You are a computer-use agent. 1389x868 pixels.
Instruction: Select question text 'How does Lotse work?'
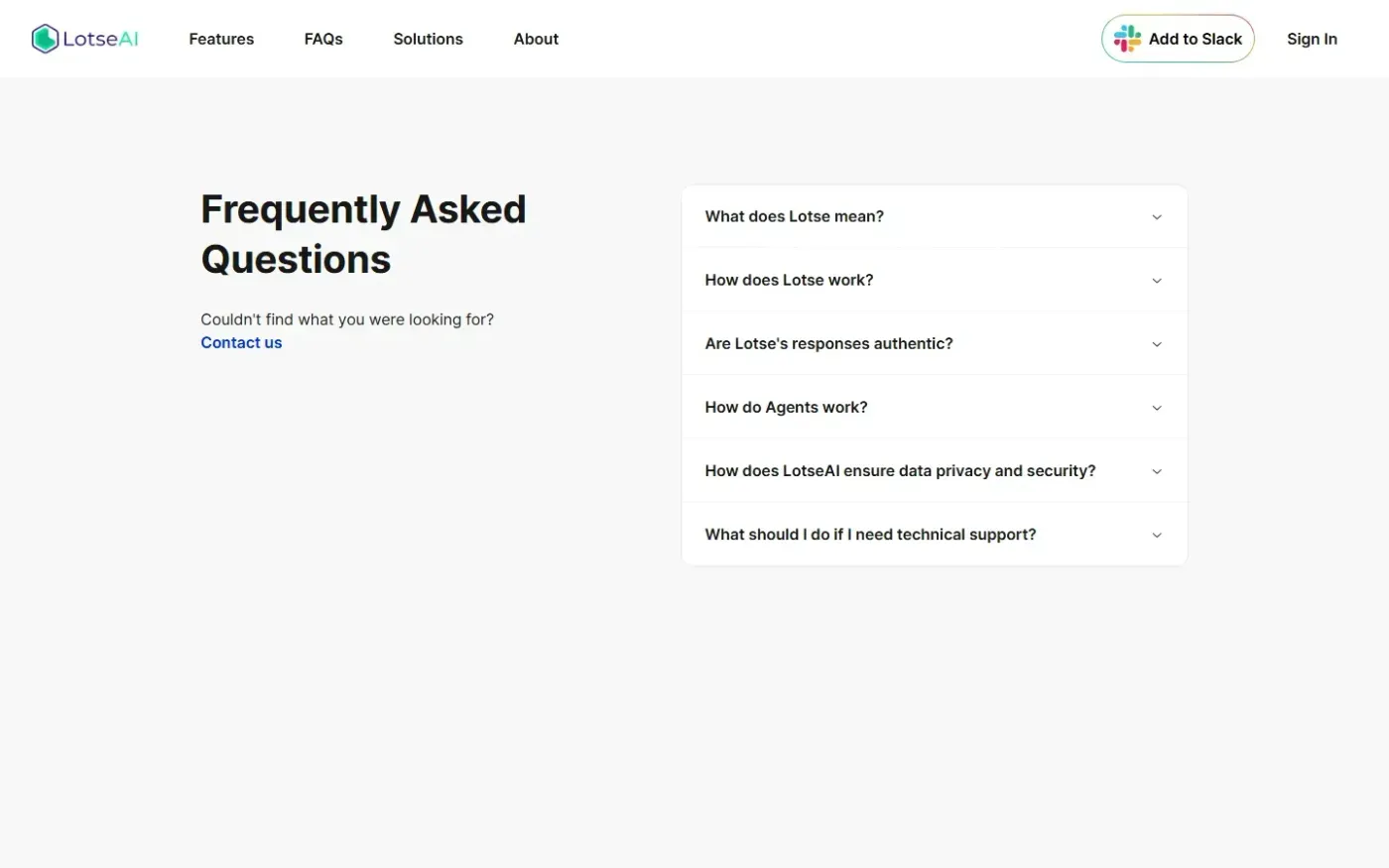click(789, 280)
